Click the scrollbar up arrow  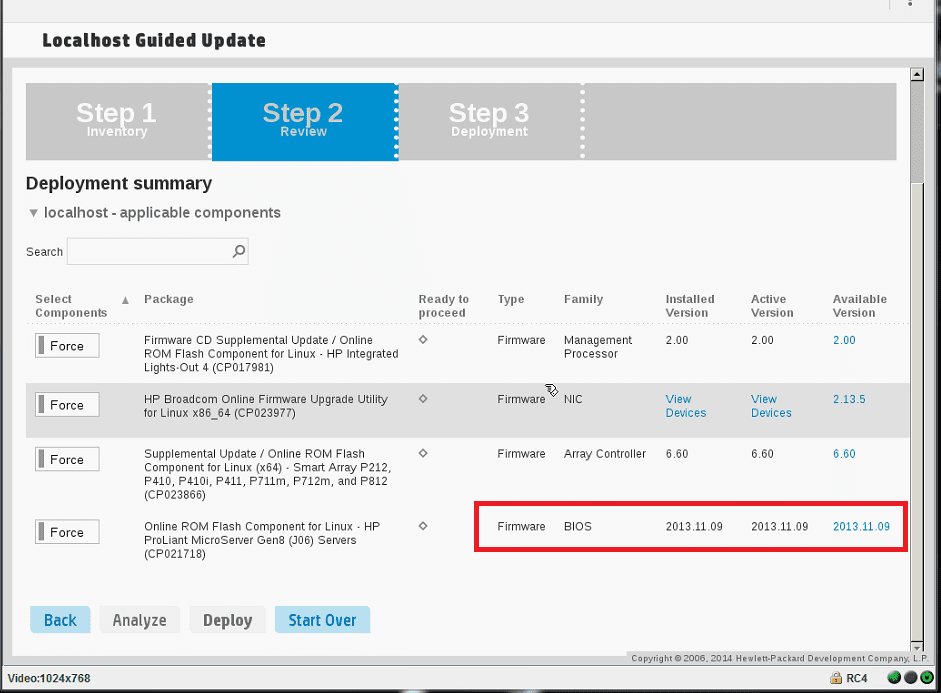[916, 74]
